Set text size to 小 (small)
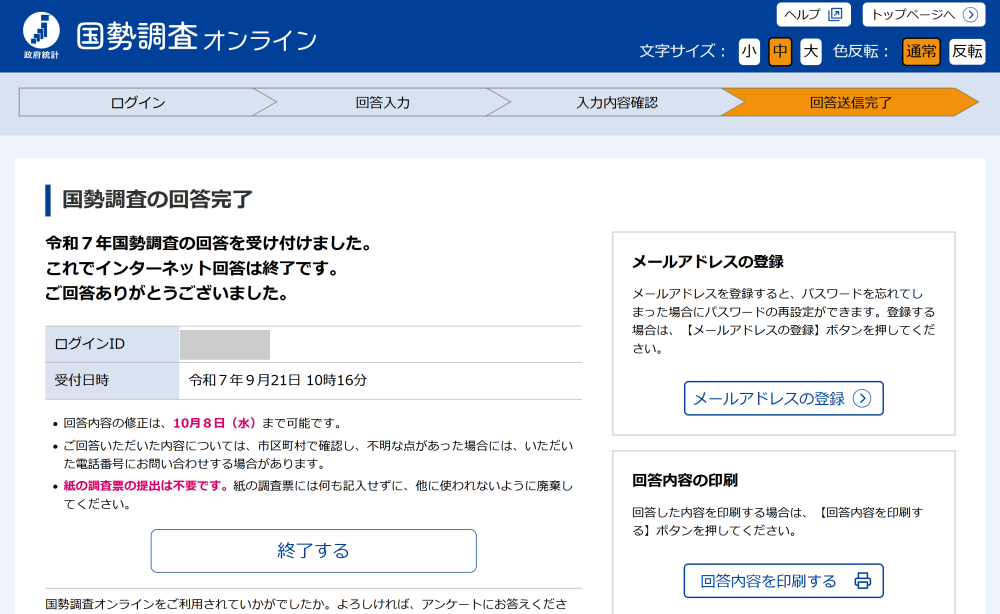The height and width of the screenshot is (614, 1000). 749,51
